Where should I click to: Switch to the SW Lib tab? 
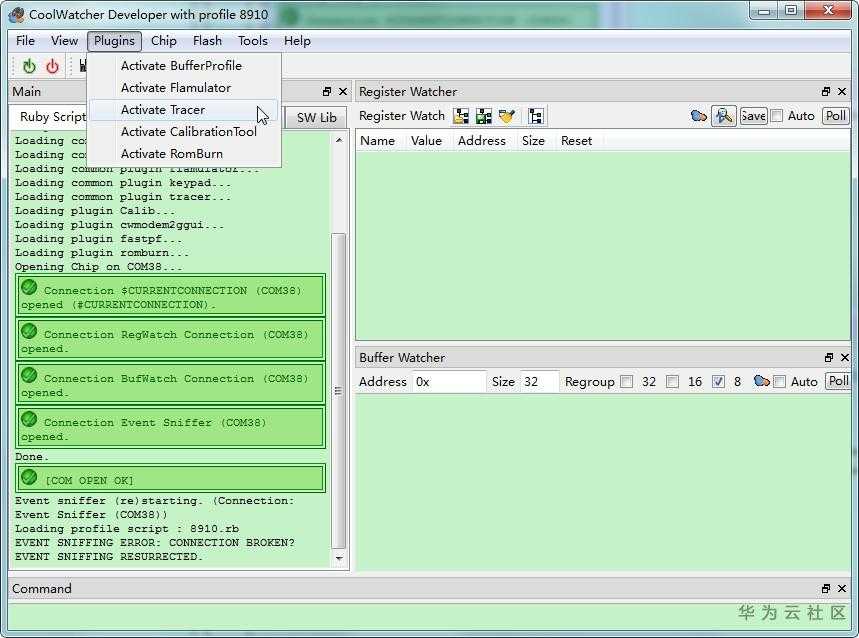pyautogui.click(x=316, y=118)
